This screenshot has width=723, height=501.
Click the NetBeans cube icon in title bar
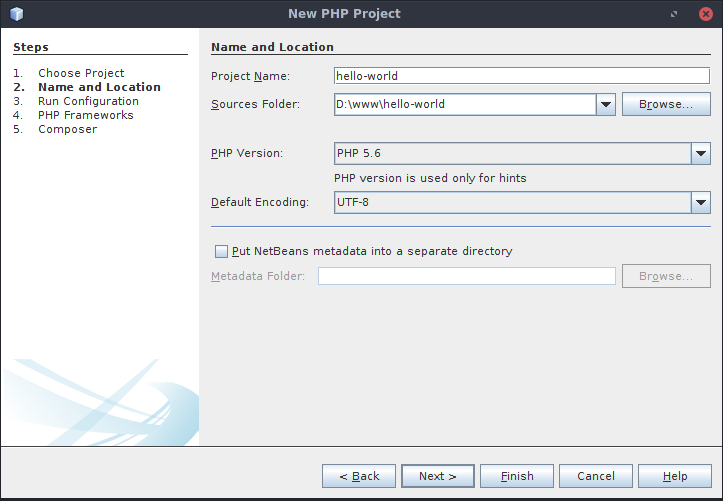pyautogui.click(x=17, y=14)
